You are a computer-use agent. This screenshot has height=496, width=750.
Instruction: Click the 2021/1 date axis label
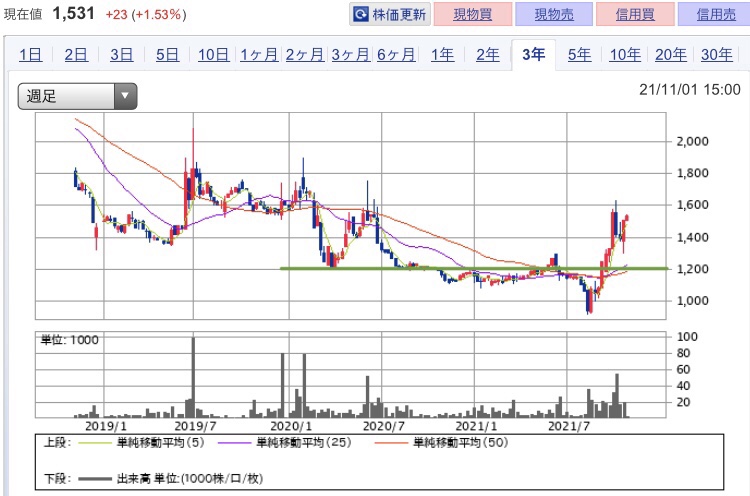(x=476, y=426)
